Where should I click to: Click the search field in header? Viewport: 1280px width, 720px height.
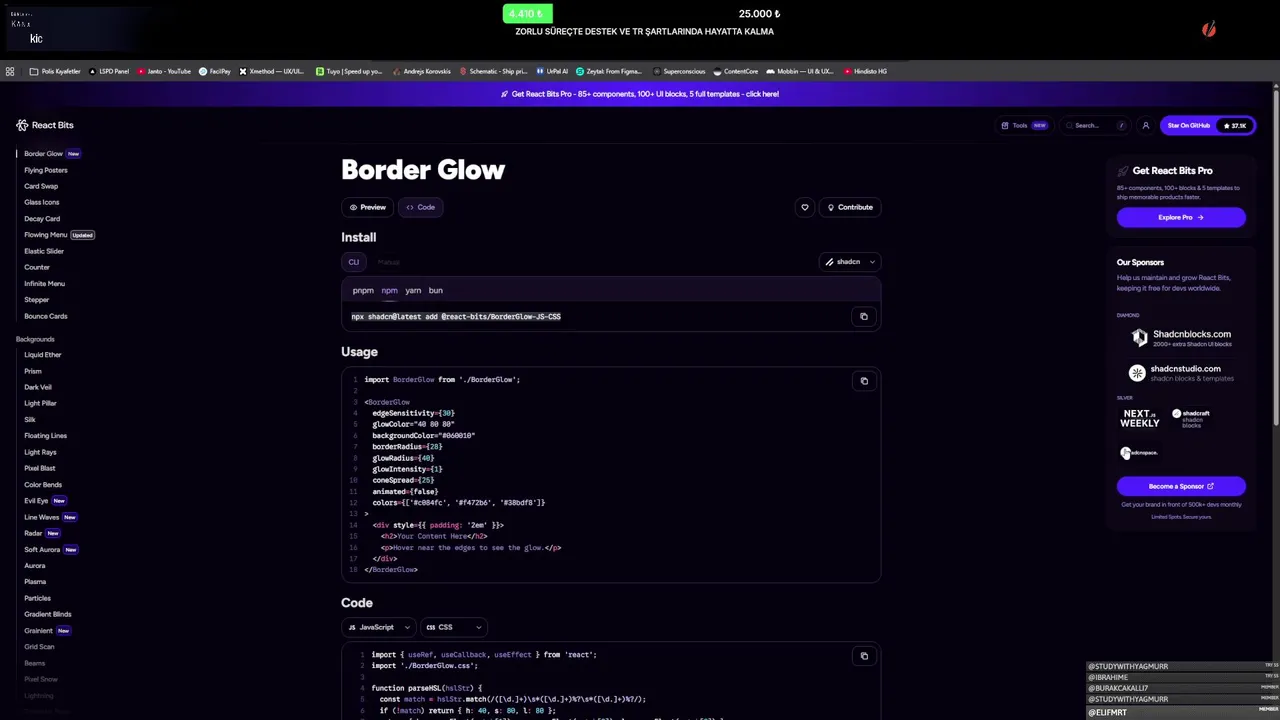coord(1095,125)
